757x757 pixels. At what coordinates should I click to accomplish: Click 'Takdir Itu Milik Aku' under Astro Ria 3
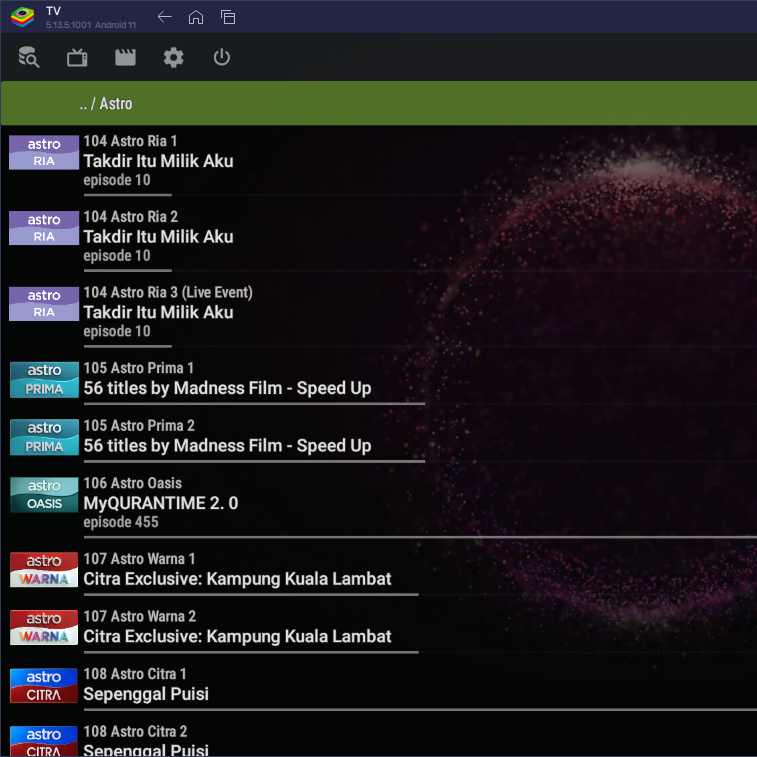(x=158, y=312)
